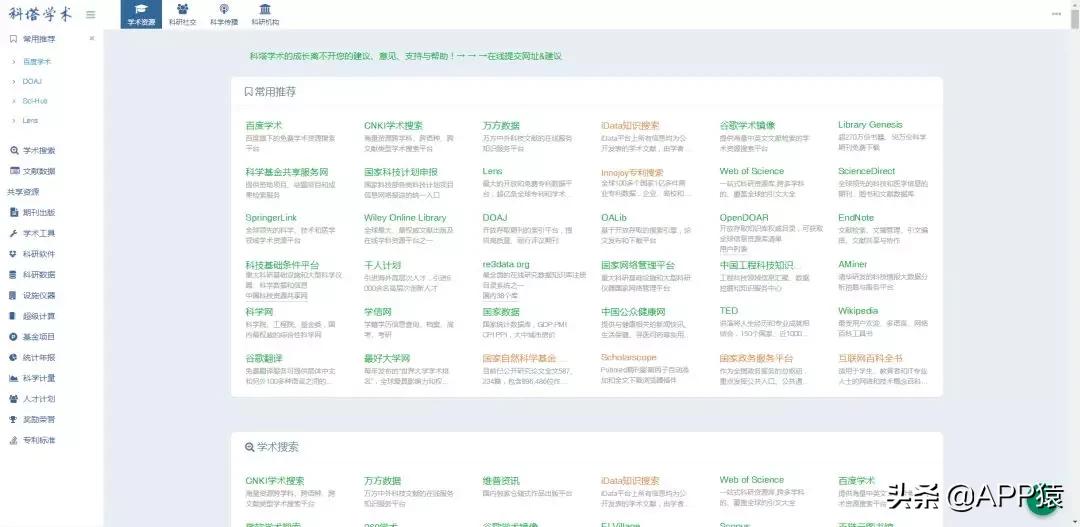Expand chevron next to 百度学术 in sidebar
Image resolution: width=1080 pixels, height=527 pixels.
pyautogui.click(x=14, y=62)
